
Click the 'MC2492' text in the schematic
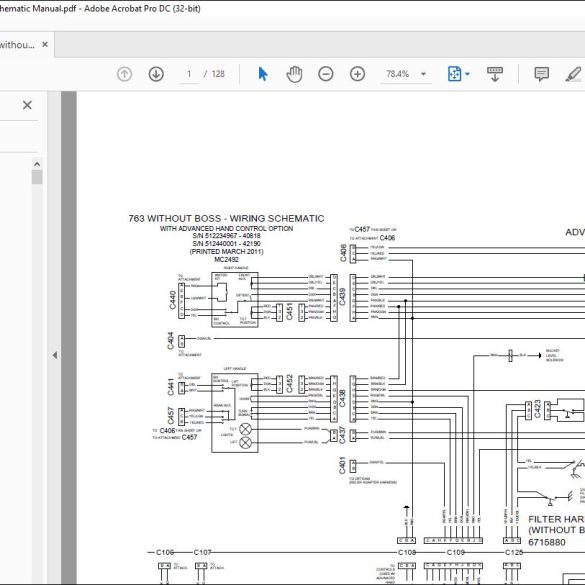pos(226,259)
